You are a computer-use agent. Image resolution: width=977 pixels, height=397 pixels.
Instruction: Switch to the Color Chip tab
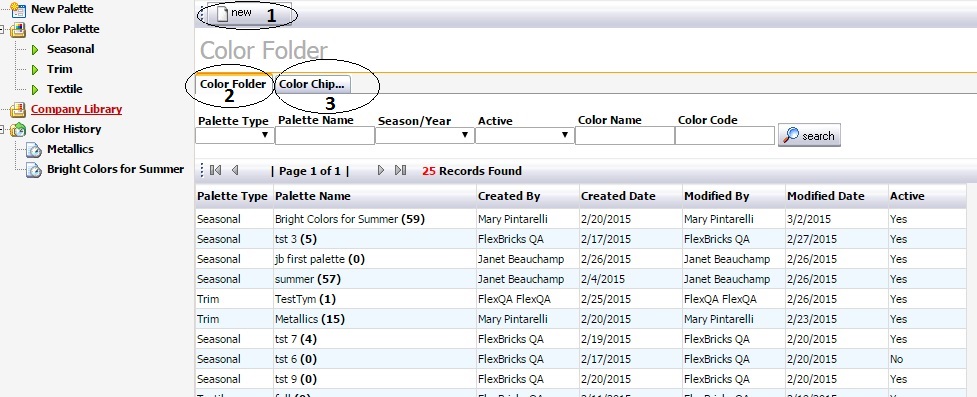312,84
